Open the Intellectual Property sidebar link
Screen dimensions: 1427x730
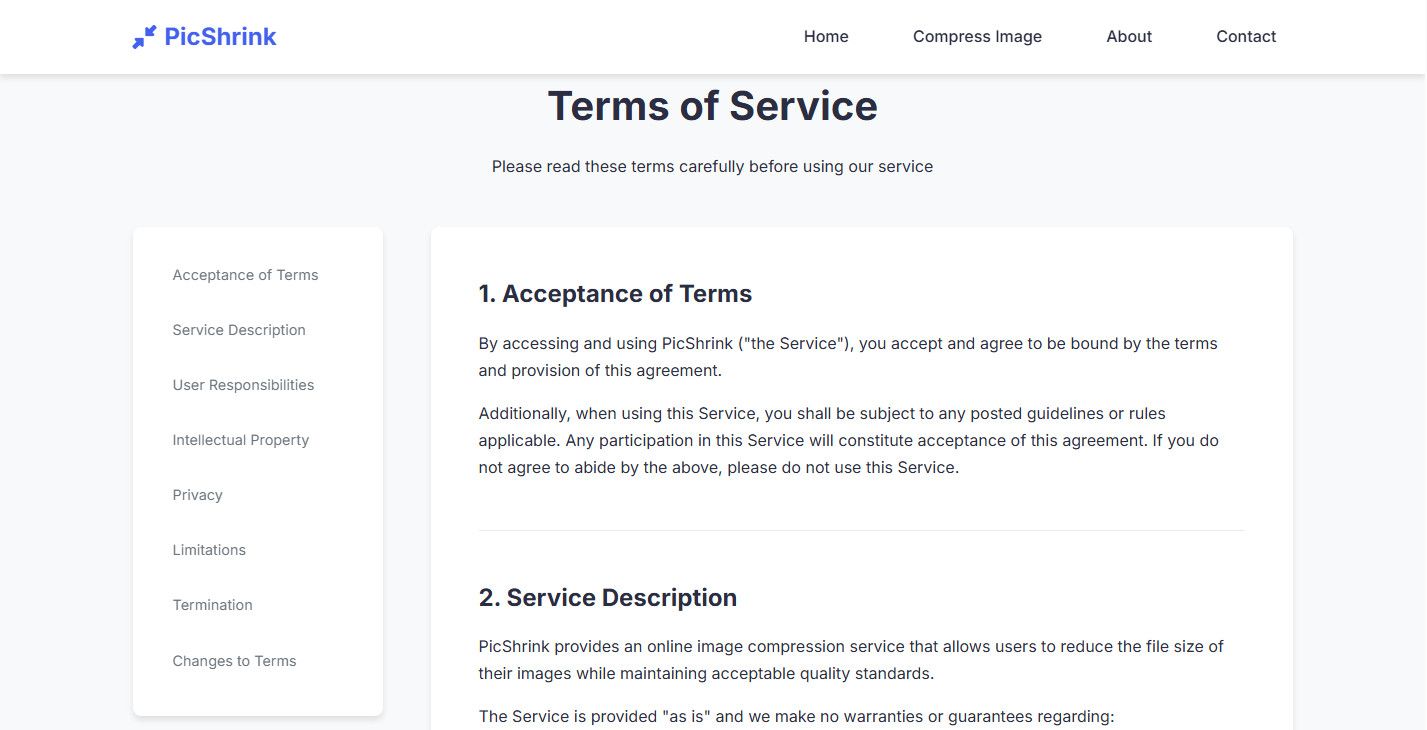(241, 440)
